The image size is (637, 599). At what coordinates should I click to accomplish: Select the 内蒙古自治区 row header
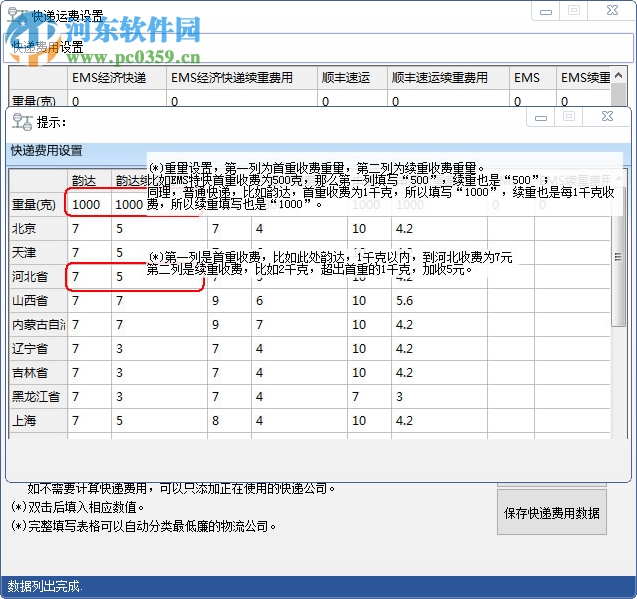[38, 325]
